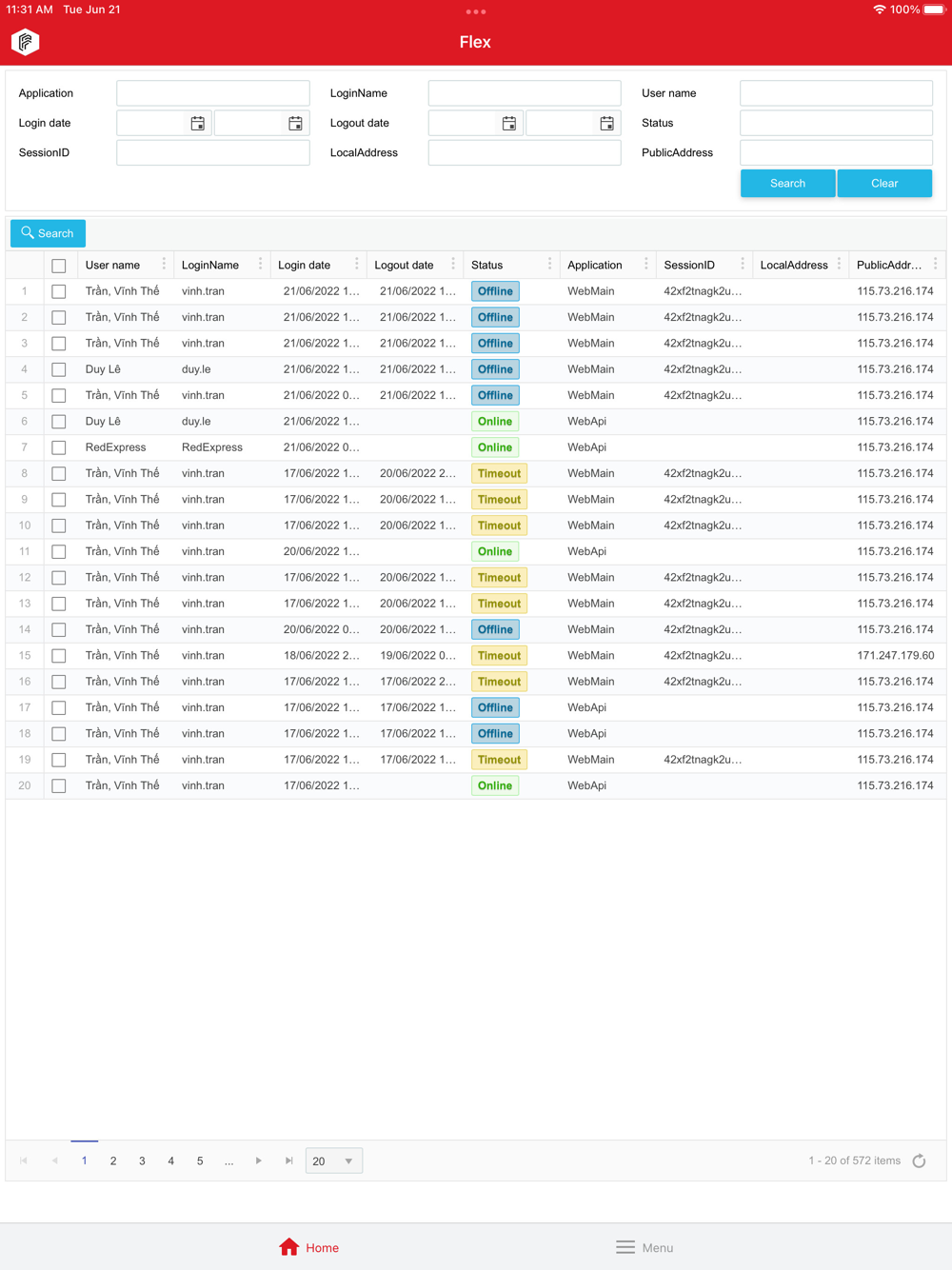Check the checkbox for RedExpress row
The image size is (952, 1270).
(x=59, y=447)
